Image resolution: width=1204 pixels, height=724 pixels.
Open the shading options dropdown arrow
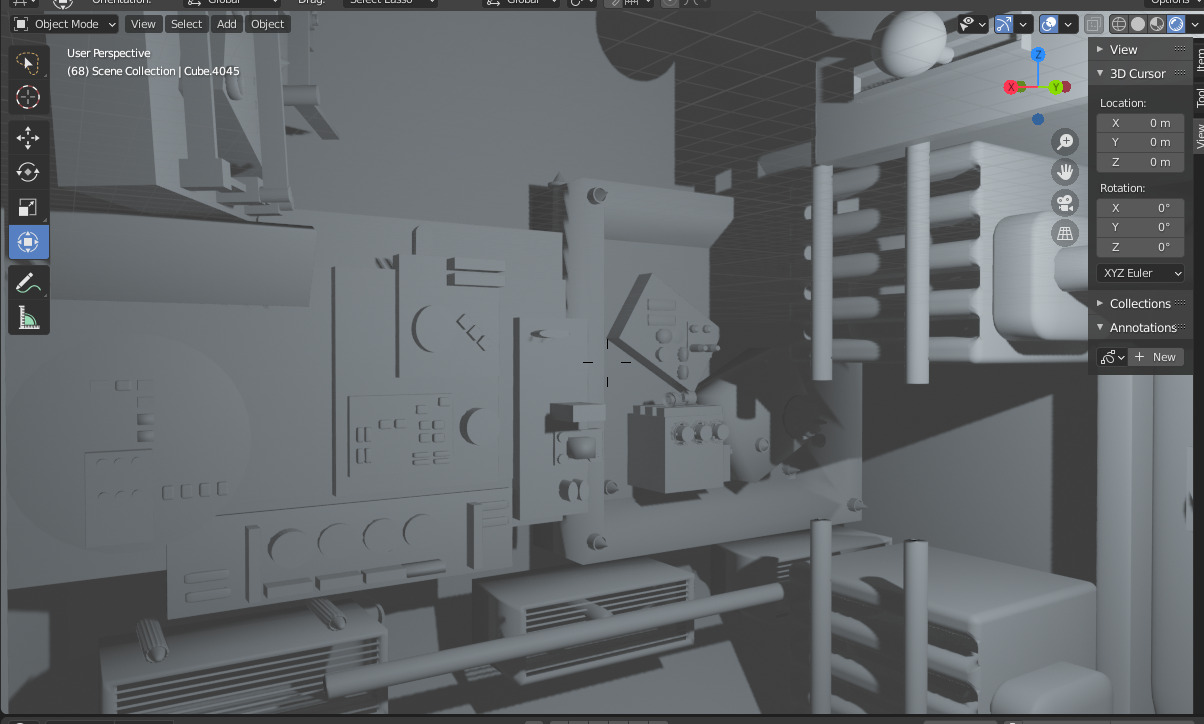tap(1194, 24)
